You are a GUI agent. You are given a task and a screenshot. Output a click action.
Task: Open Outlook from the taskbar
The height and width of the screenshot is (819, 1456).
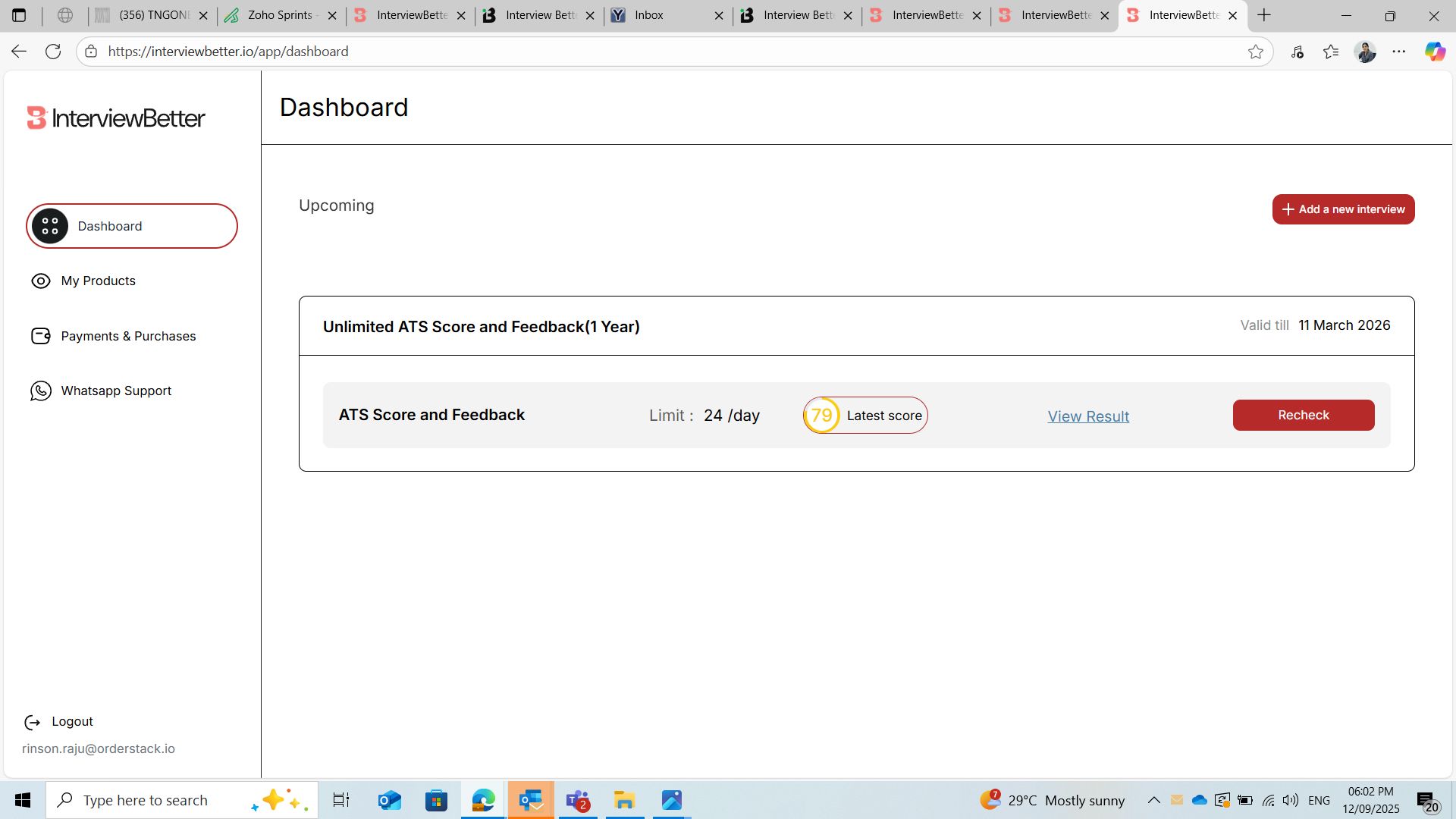point(389,800)
